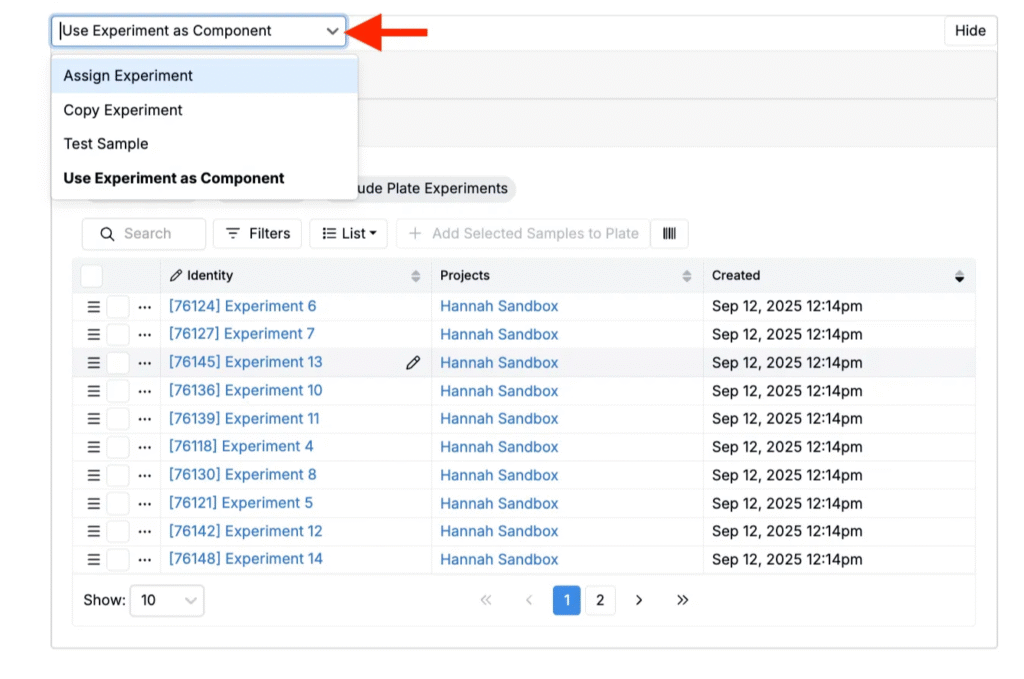The width and height of the screenshot is (1024, 679).
Task: Click into the Search input field
Action: pos(148,233)
